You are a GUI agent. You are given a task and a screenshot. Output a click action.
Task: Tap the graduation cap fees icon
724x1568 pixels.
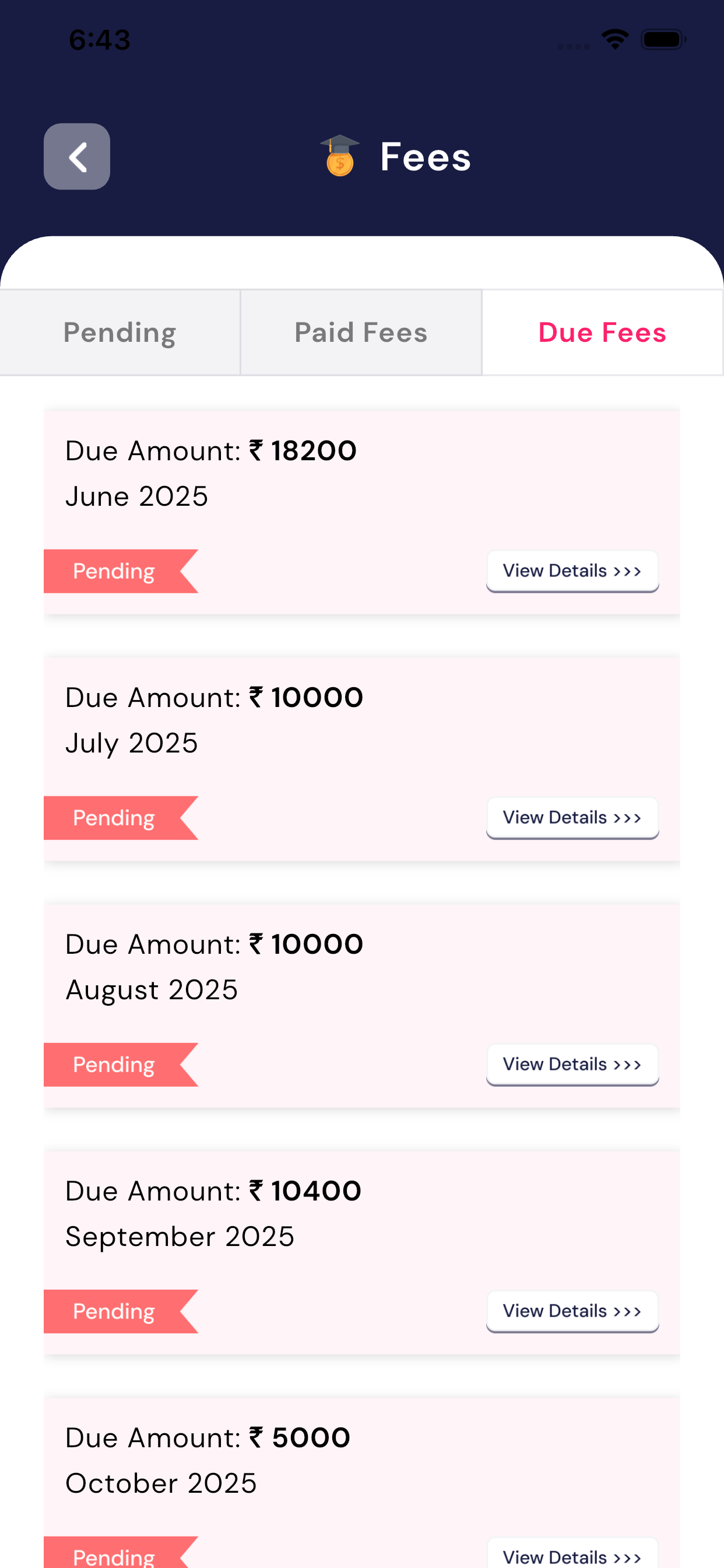tap(339, 156)
